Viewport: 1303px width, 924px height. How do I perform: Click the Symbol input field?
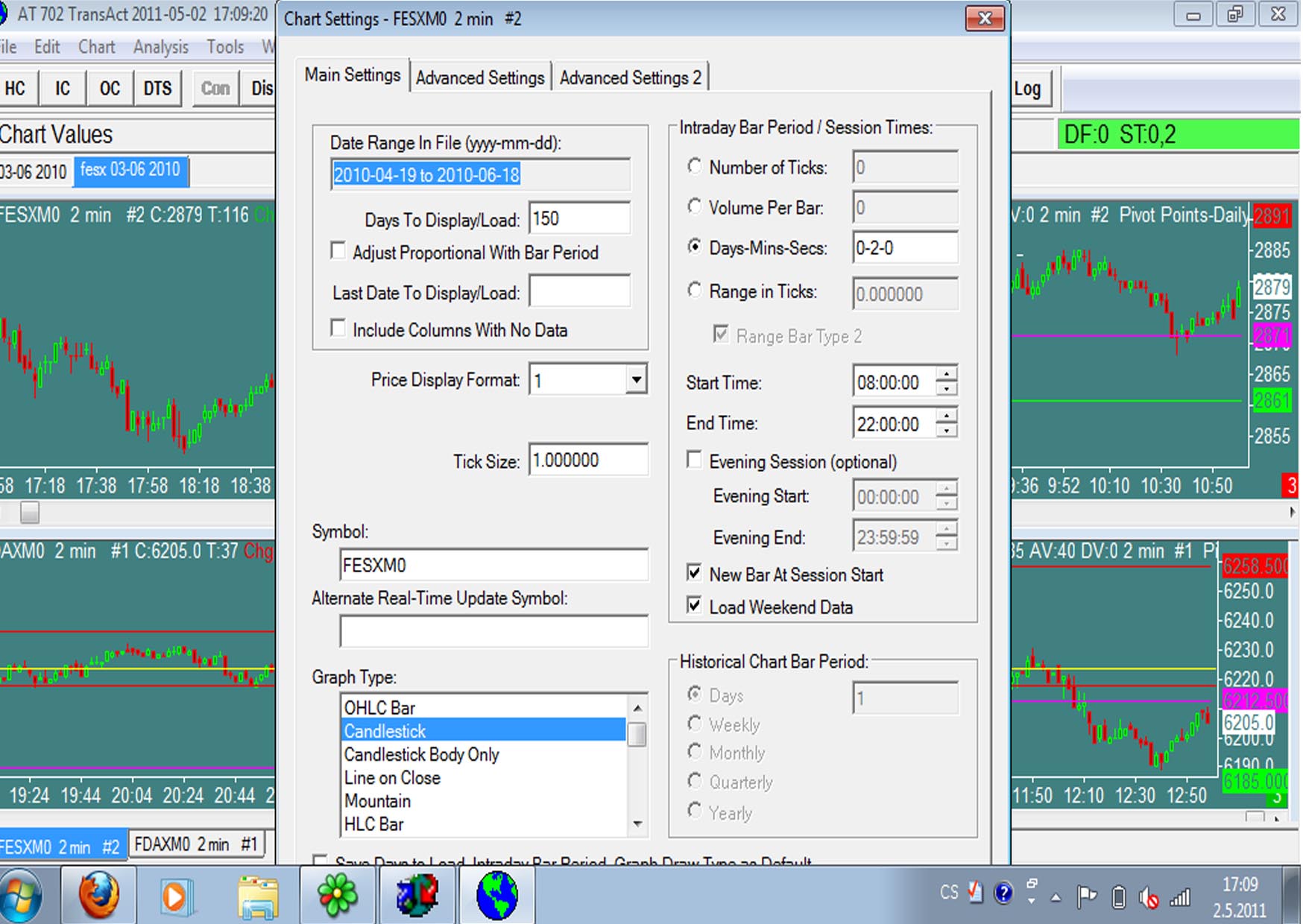point(493,565)
